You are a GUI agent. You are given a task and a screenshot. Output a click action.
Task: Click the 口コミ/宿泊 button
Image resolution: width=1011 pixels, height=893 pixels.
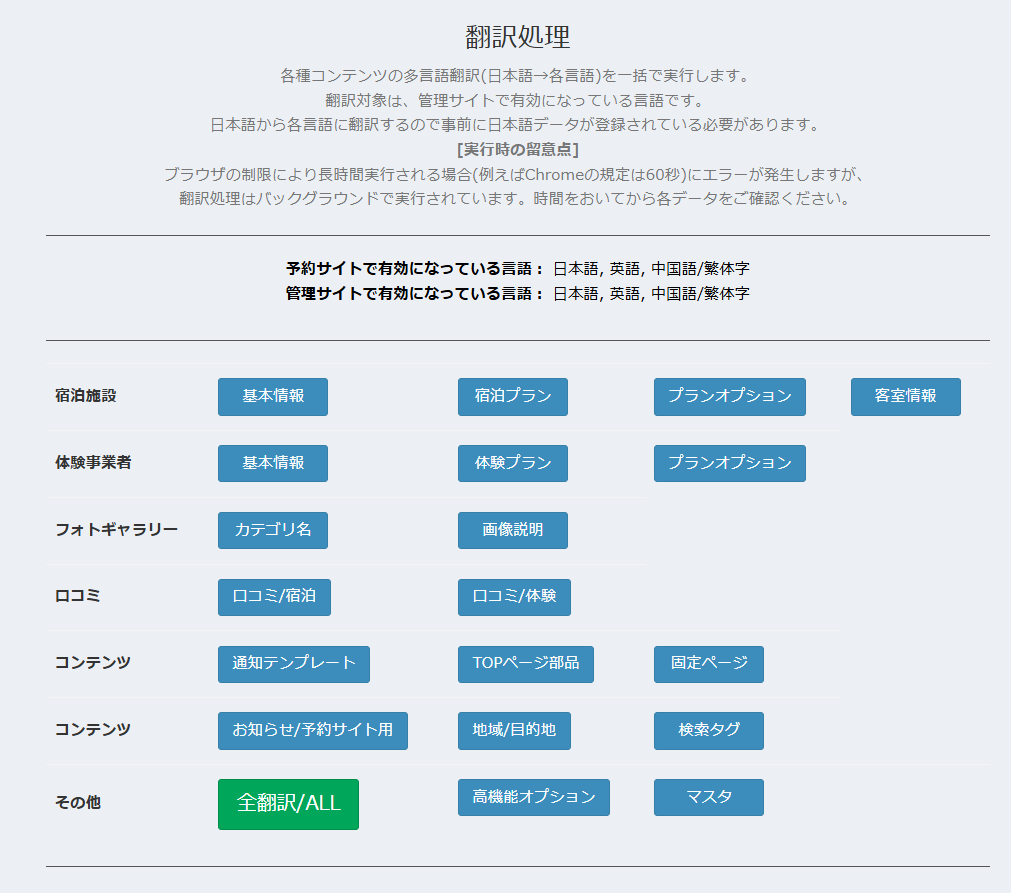tap(273, 597)
